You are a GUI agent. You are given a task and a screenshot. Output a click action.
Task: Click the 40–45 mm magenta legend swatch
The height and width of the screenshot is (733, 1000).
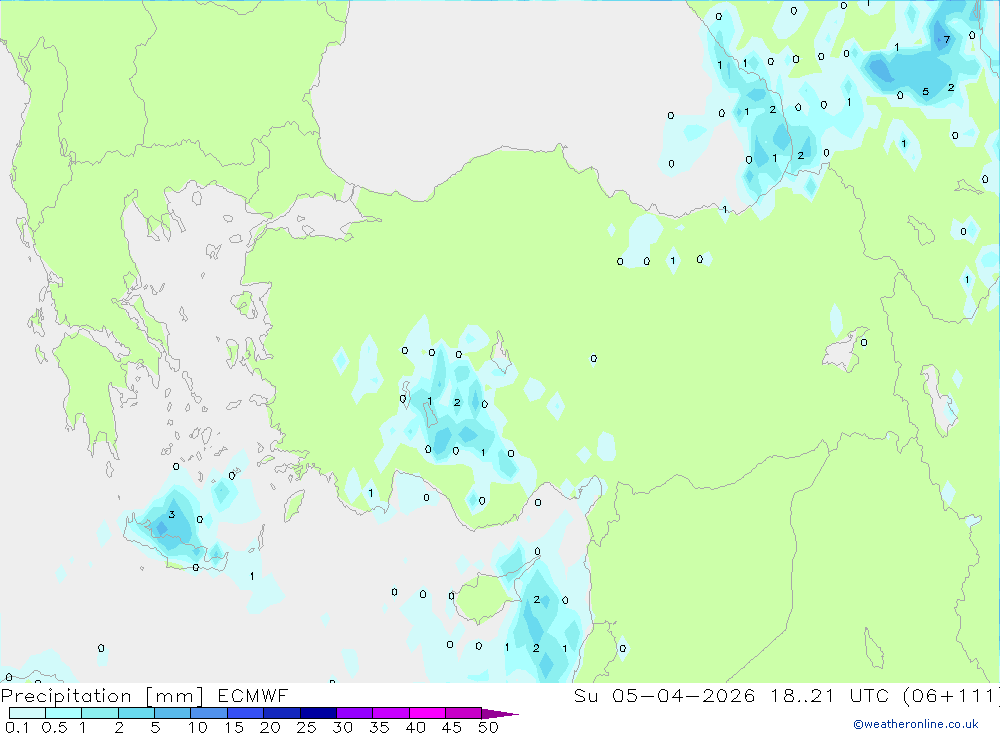(x=427, y=713)
